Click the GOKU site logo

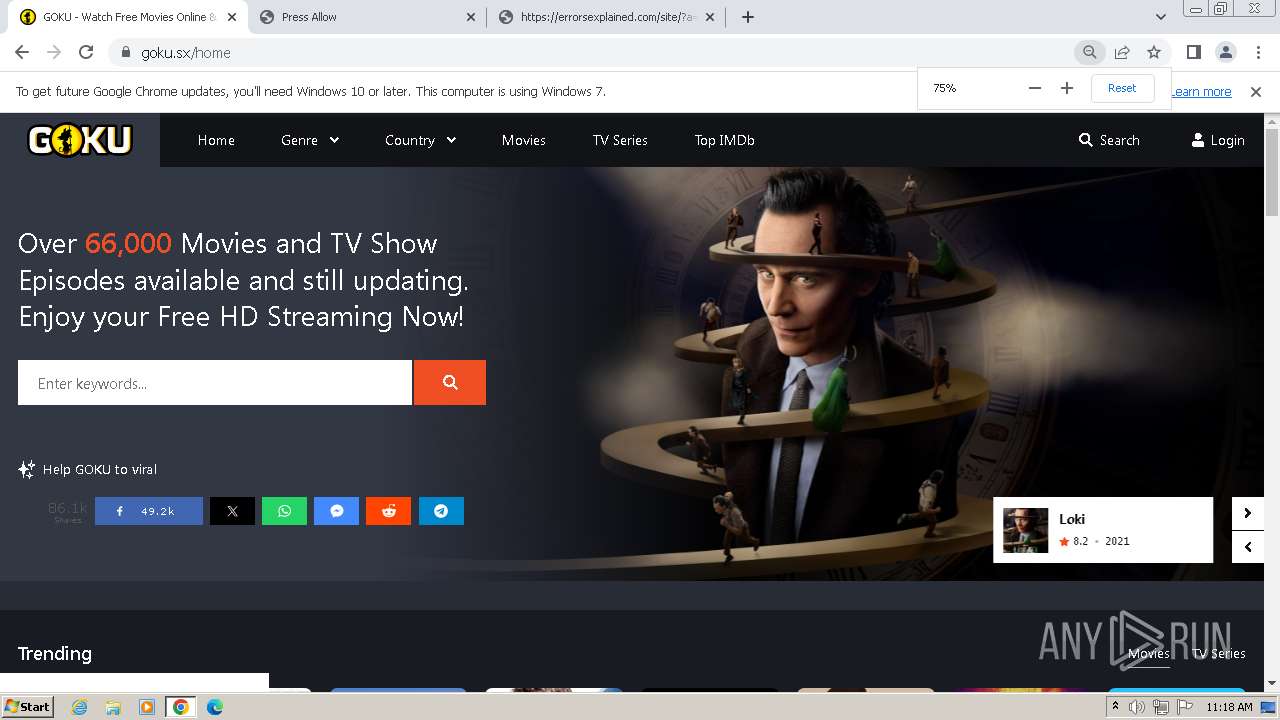80,140
